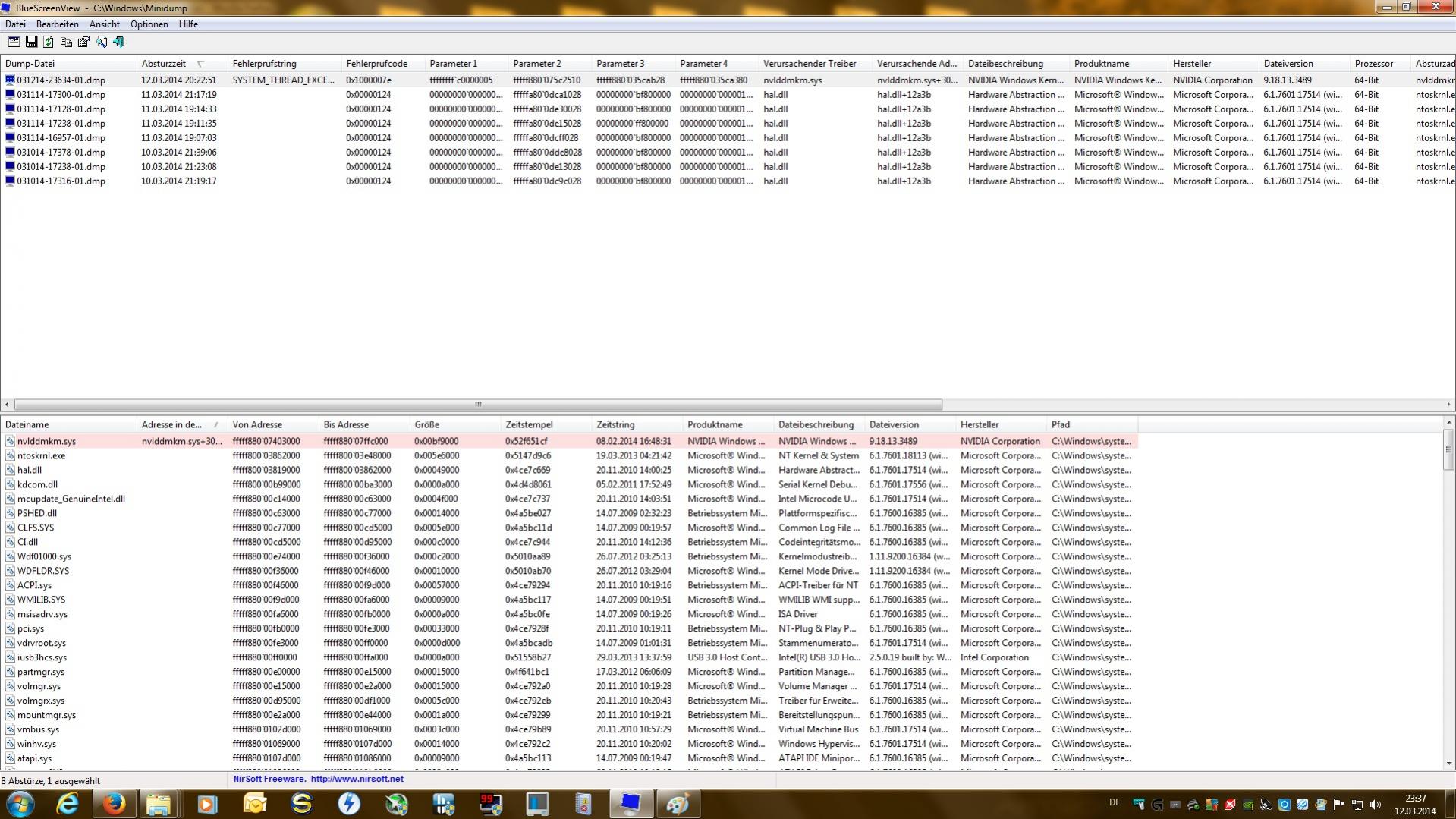Open the Hilfe menu

188,24
